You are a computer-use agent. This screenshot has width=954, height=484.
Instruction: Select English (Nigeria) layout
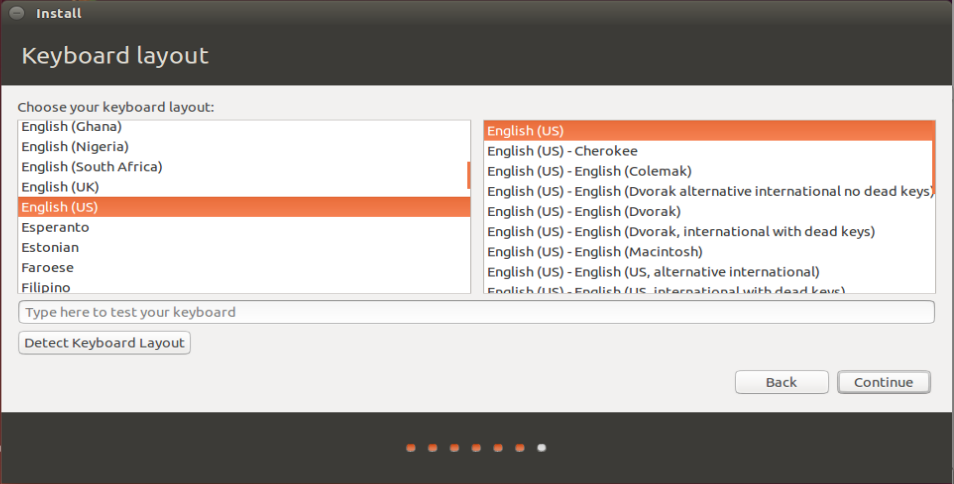[x=243, y=147]
